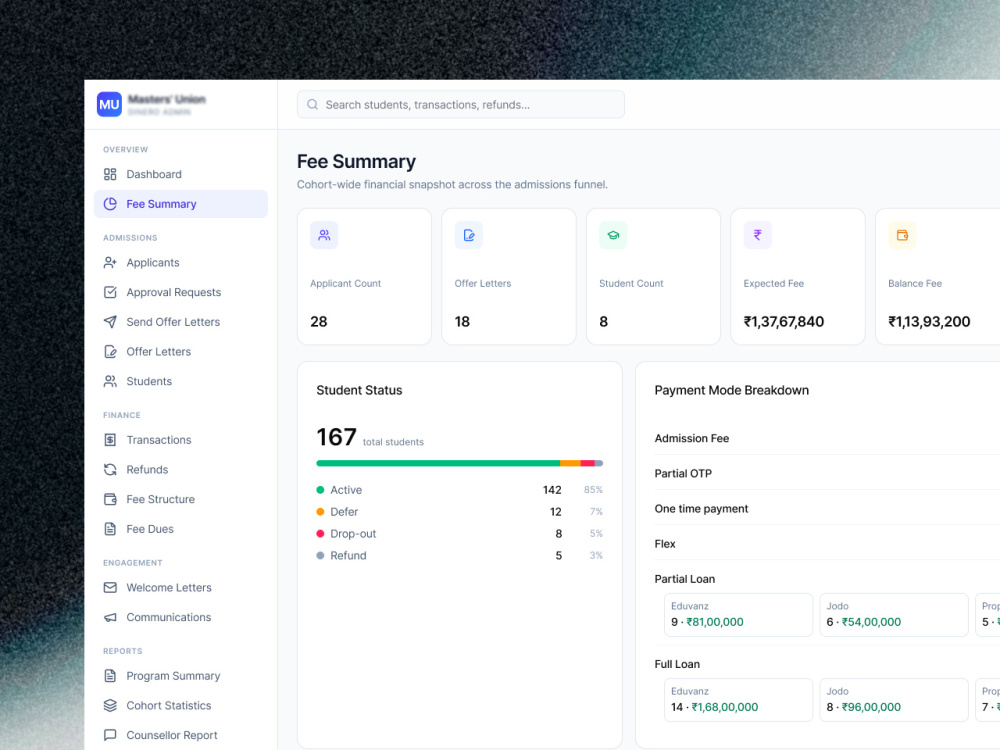1000x750 pixels.
Task: Click the Students people icon
Action: pyautogui.click(x=110, y=381)
